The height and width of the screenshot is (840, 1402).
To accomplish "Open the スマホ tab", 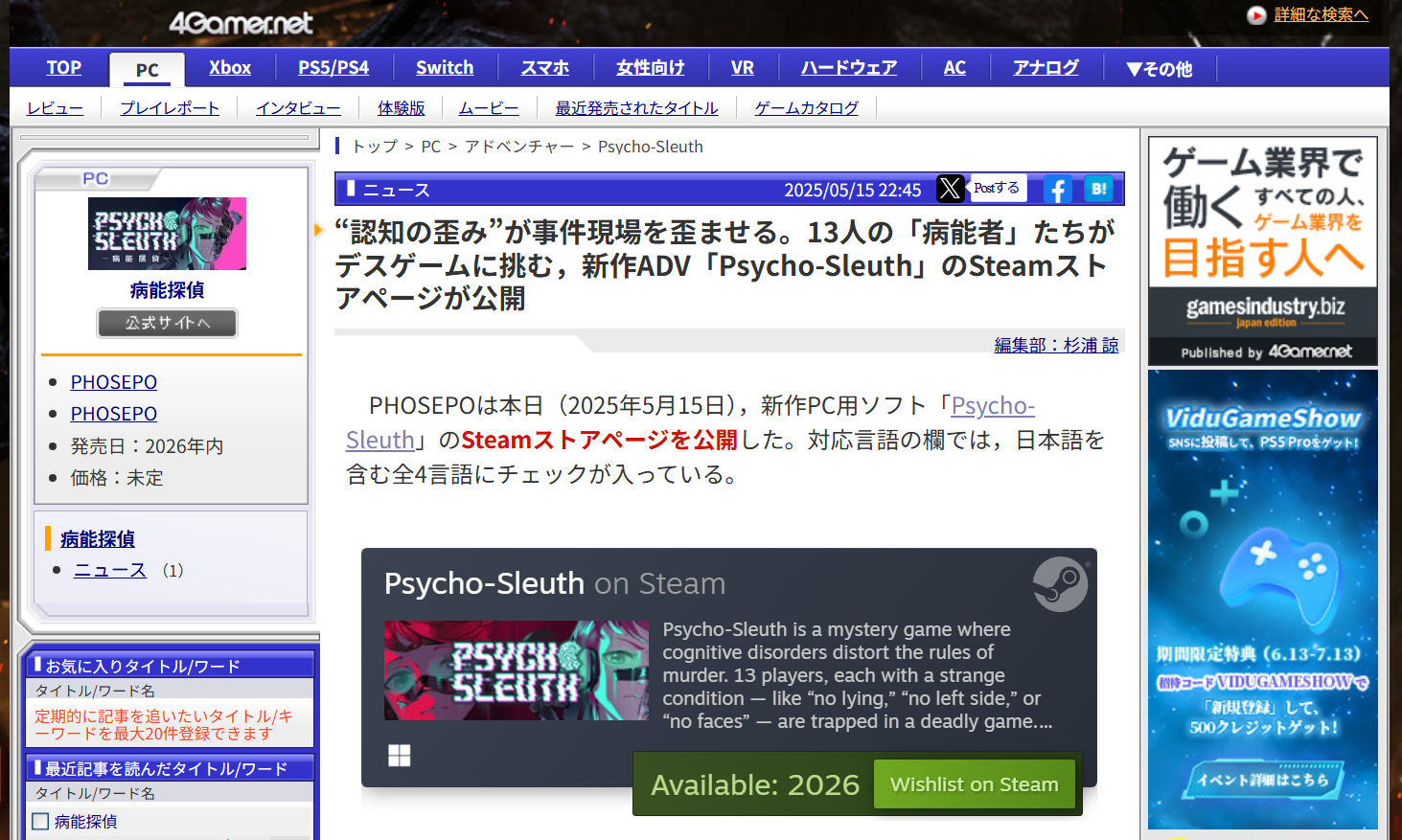I will click(545, 68).
